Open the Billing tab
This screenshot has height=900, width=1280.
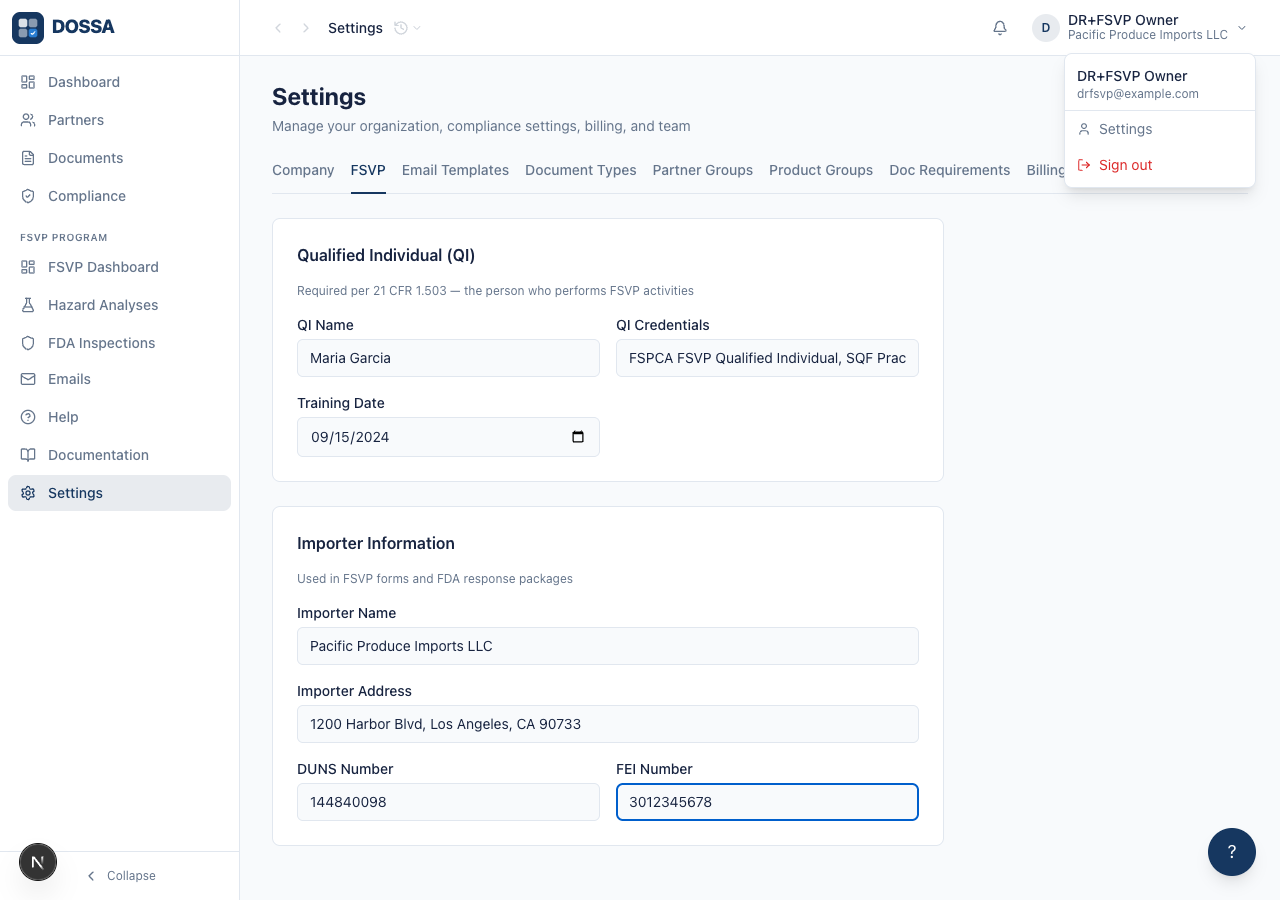(1045, 170)
